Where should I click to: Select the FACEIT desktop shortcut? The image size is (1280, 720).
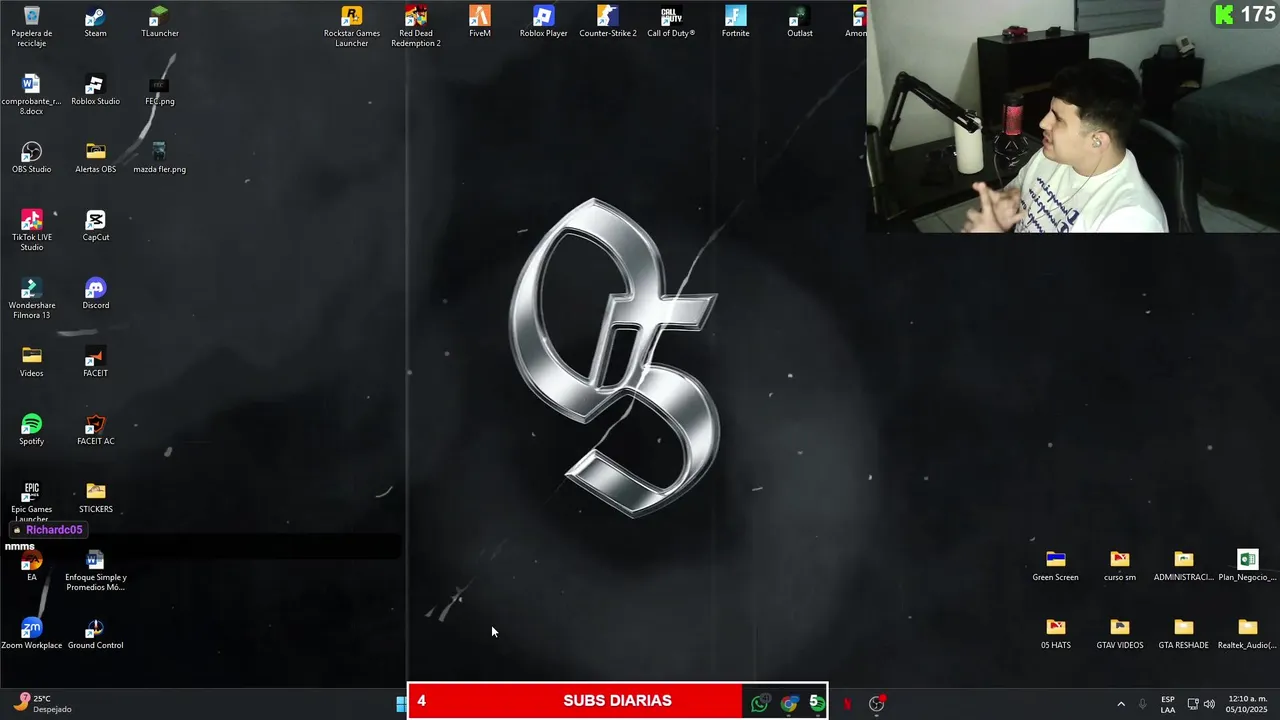point(95,362)
